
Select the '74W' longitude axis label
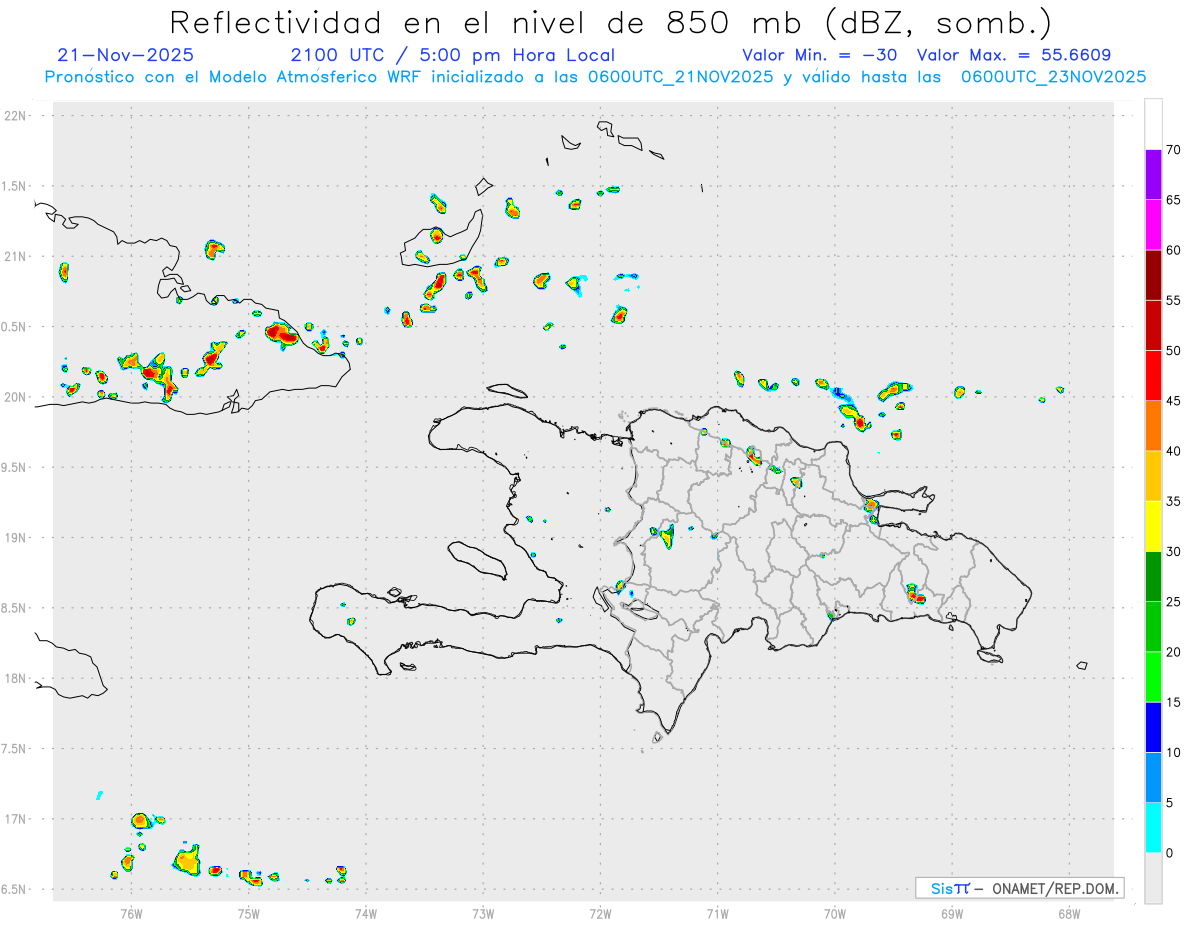(366, 914)
